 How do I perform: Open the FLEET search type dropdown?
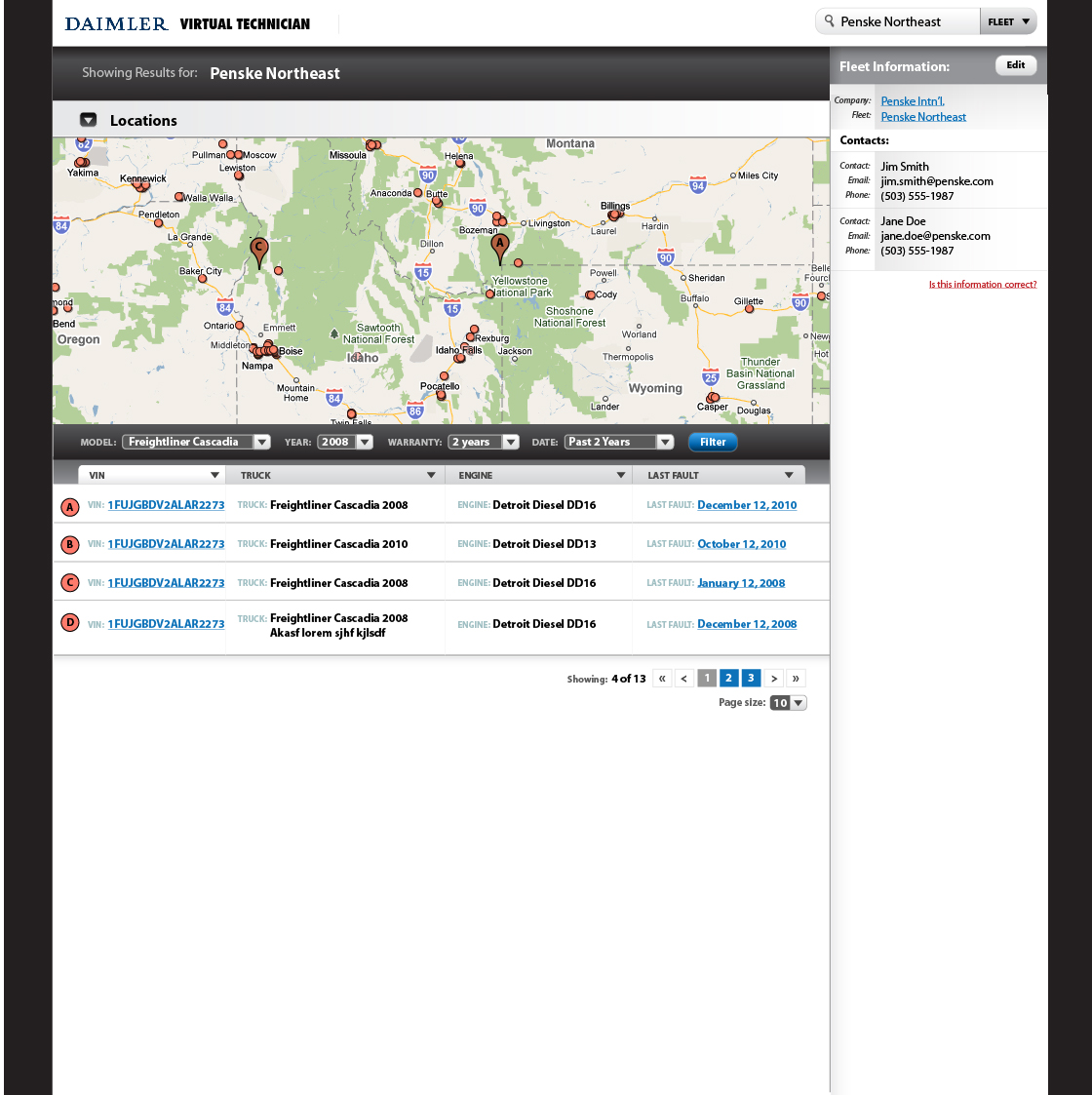(x=1008, y=21)
